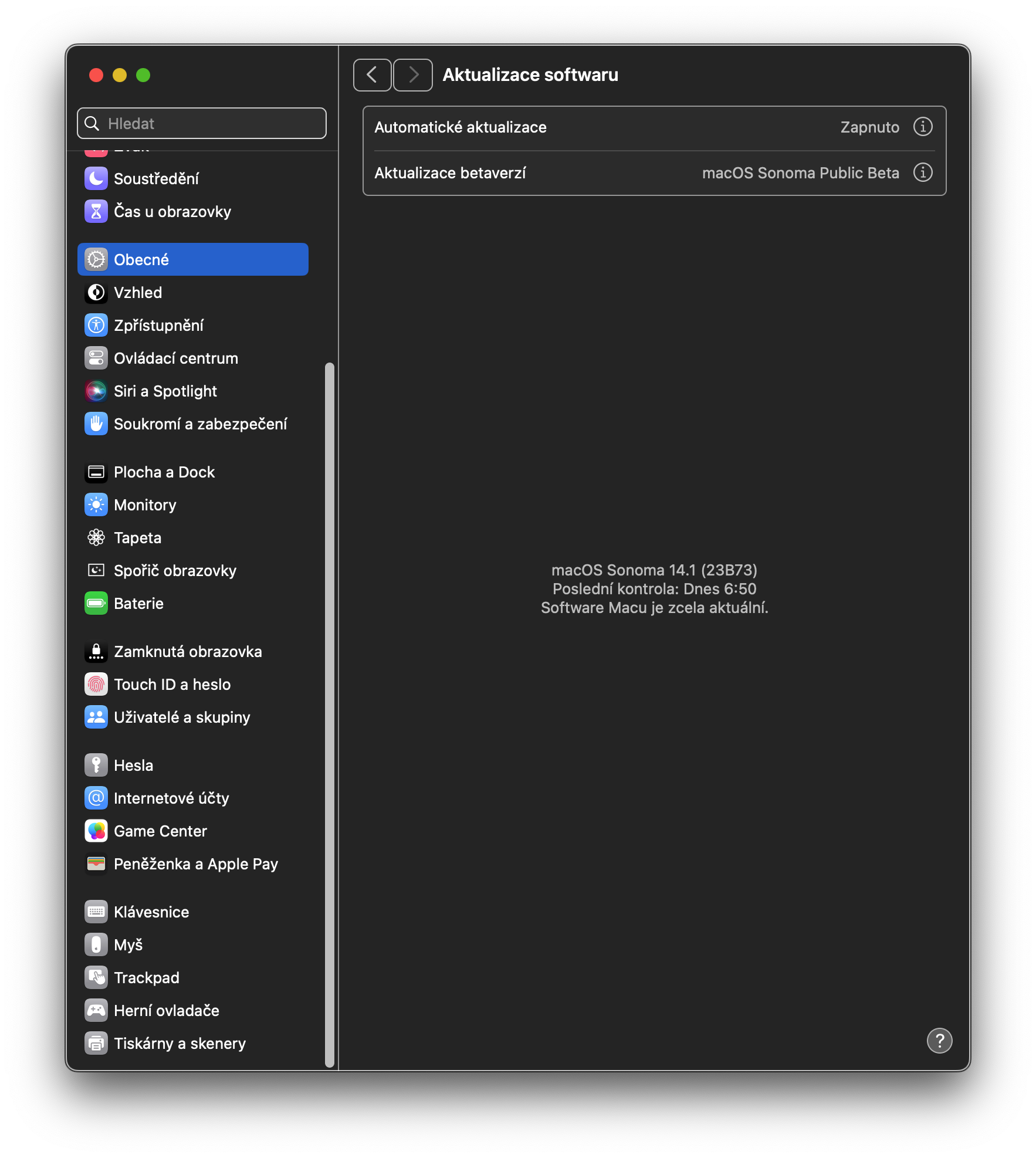Click the Zpřístupnění accessibility icon
This screenshot has width=1036, height=1158.
tap(96, 325)
